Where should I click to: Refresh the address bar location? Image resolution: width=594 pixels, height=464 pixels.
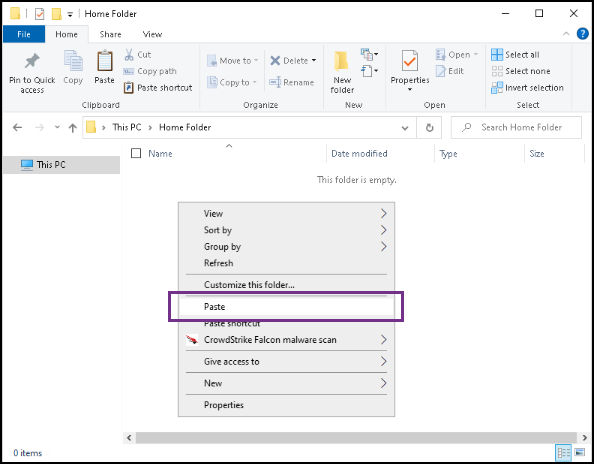click(x=429, y=128)
